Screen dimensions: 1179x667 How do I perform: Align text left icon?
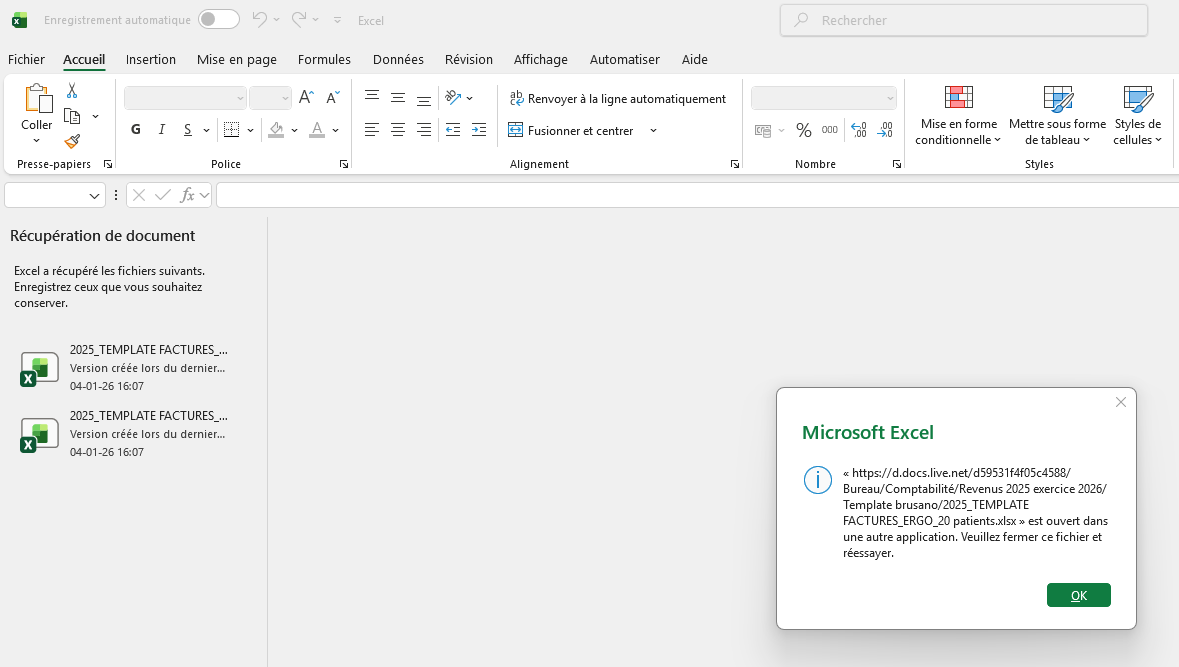(x=372, y=130)
